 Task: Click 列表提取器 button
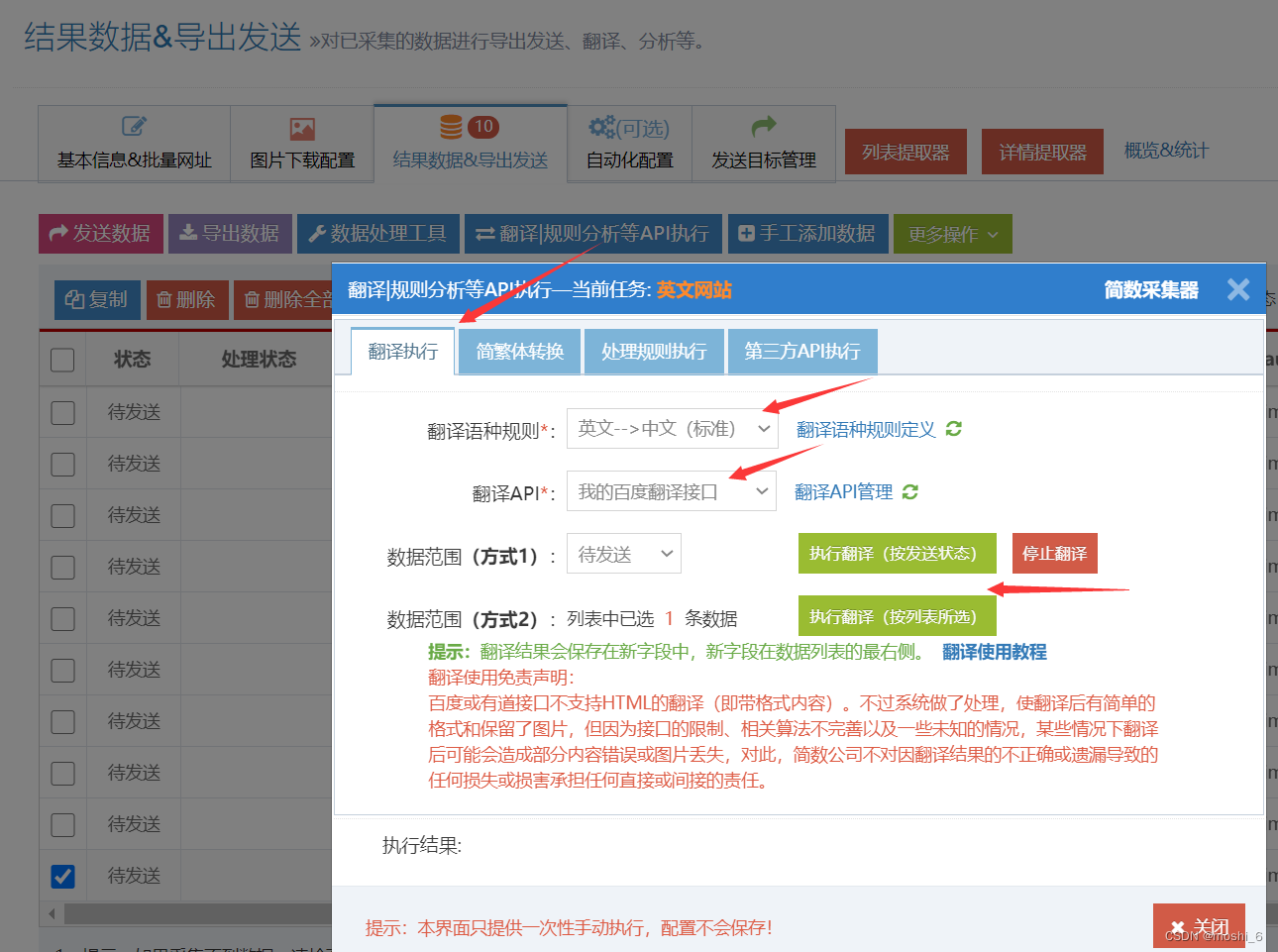[x=905, y=152]
